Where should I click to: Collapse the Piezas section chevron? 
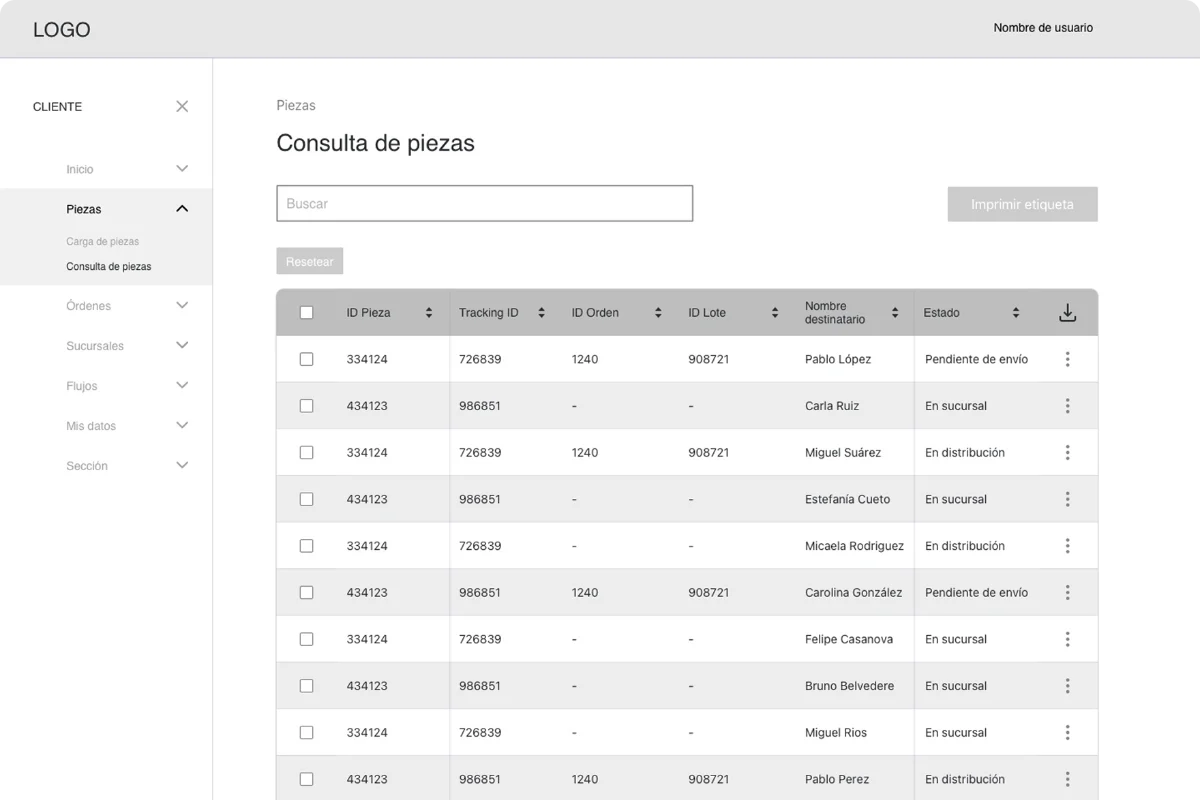coord(182,209)
